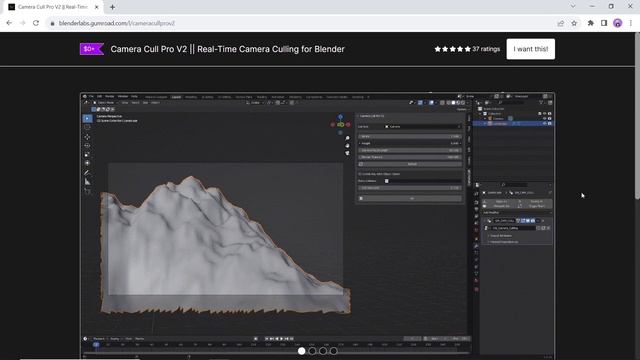This screenshot has width=640, height=360.
Task: Select the Annotate pencil tool in Blender
Action: click(x=87, y=173)
